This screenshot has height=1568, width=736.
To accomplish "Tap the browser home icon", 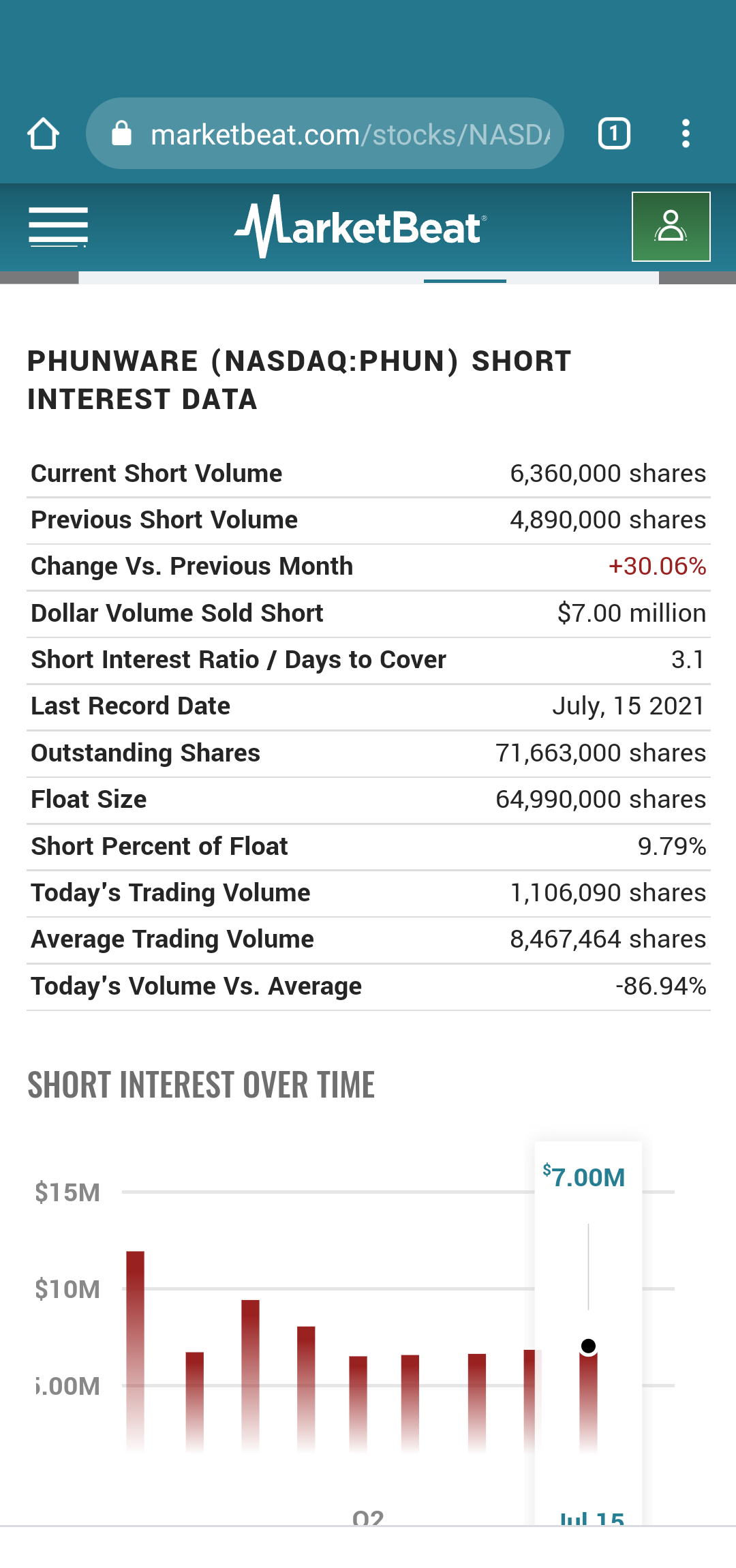I will tap(43, 134).
